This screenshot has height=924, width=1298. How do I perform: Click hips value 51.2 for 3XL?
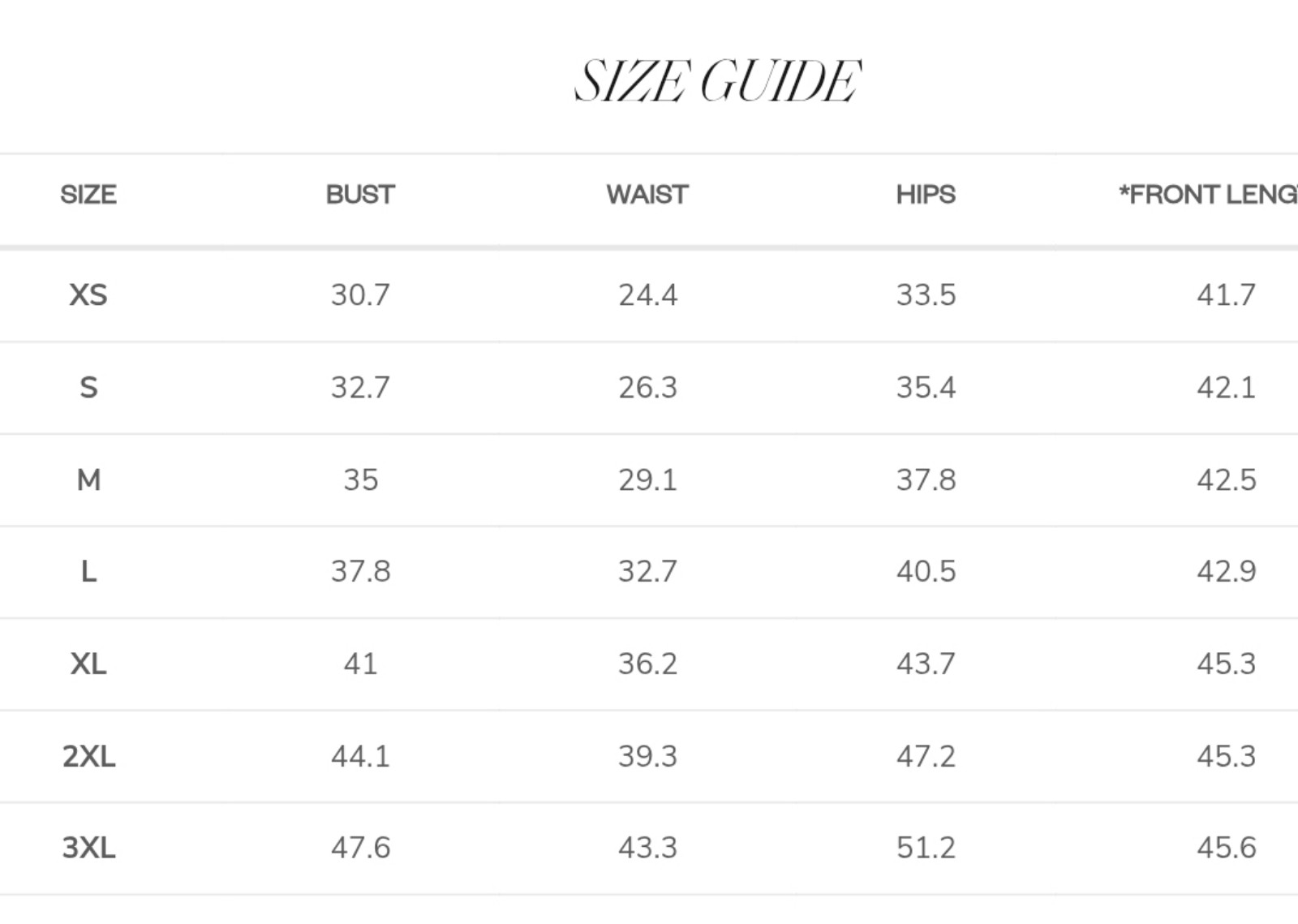point(926,848)
